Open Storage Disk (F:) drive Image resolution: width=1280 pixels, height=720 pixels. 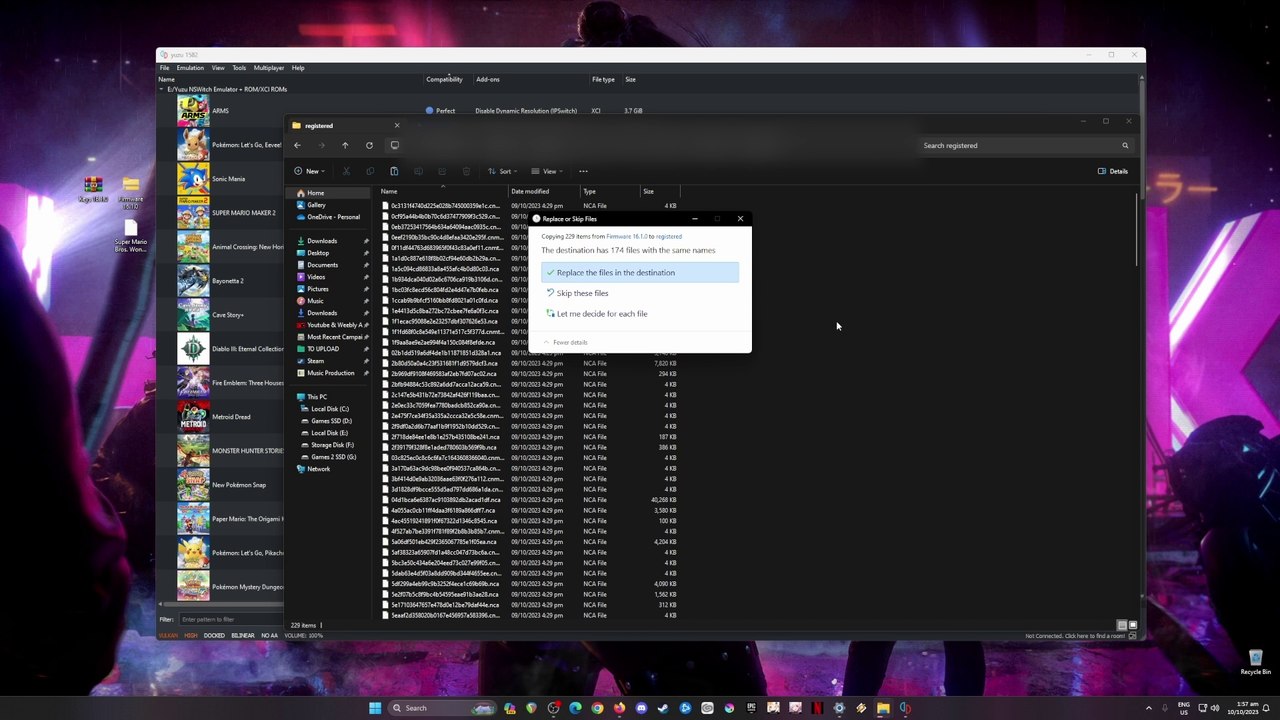[332, 445]
